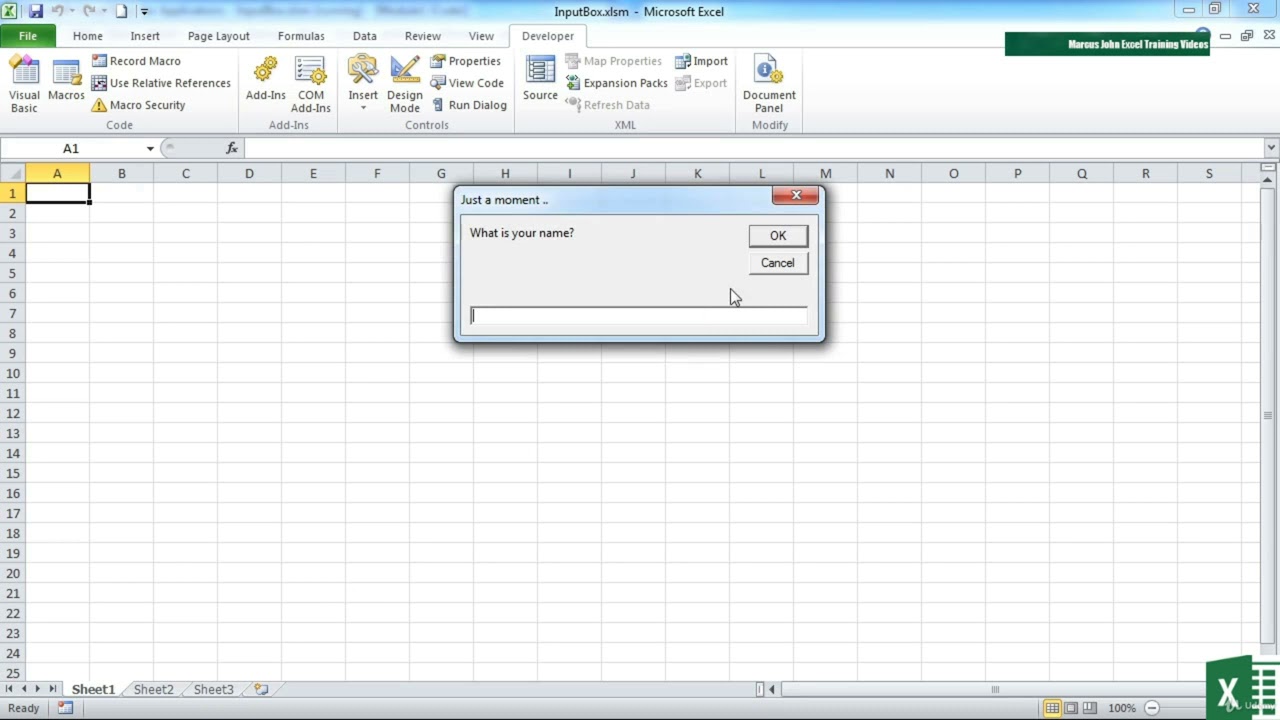Switch to Page Layout view in status bar
1280x720 pixels.
pyautogui.click(x=1071, y=708)
